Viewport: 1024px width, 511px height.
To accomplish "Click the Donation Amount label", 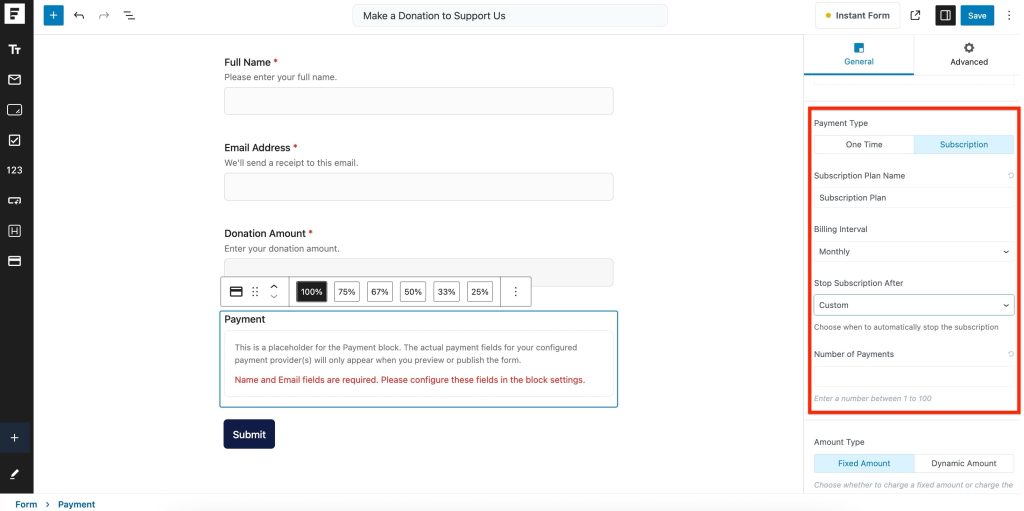I will tap(265, 233).
